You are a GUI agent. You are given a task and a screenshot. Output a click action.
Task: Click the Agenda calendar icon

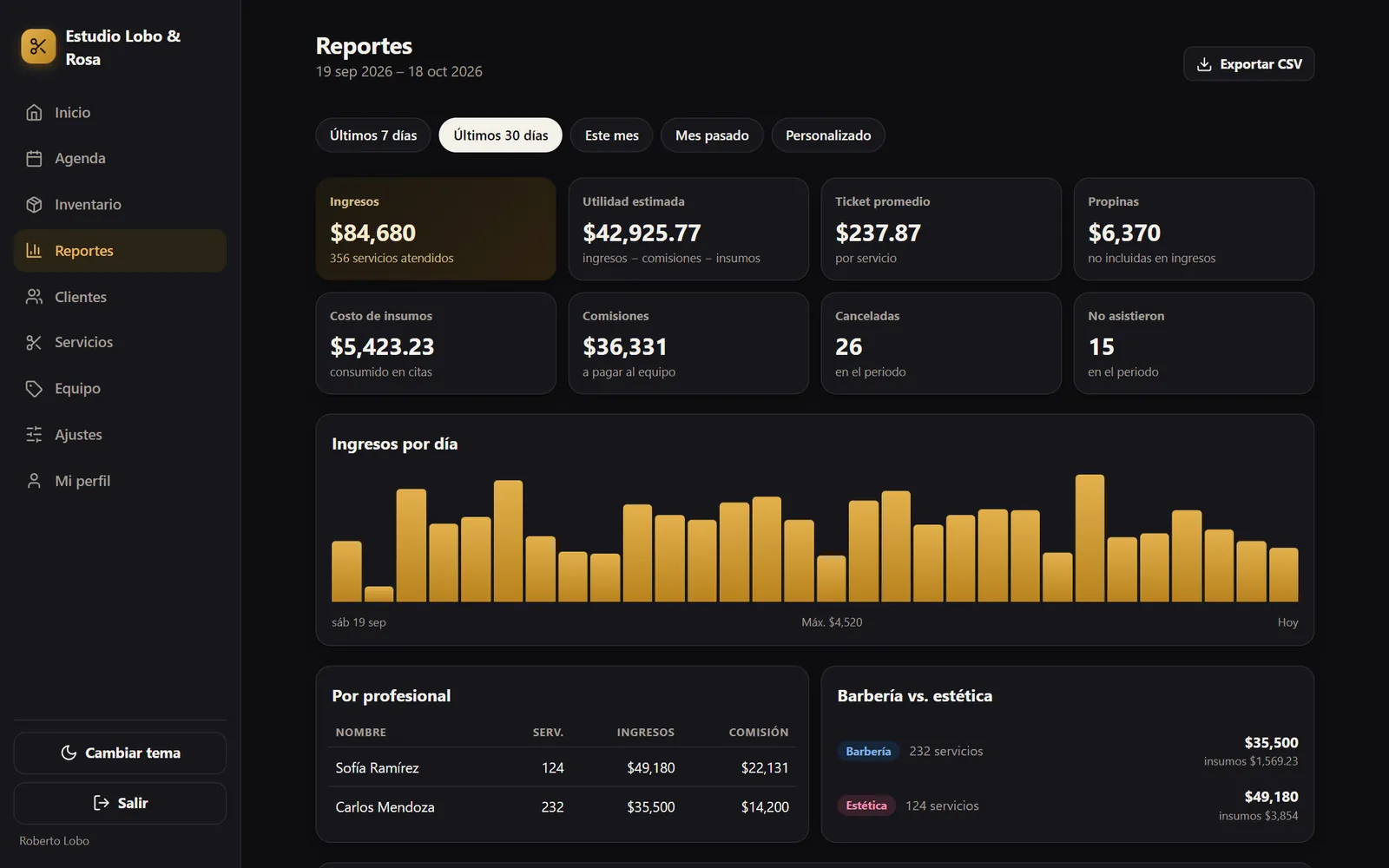[x=34, y=158]
